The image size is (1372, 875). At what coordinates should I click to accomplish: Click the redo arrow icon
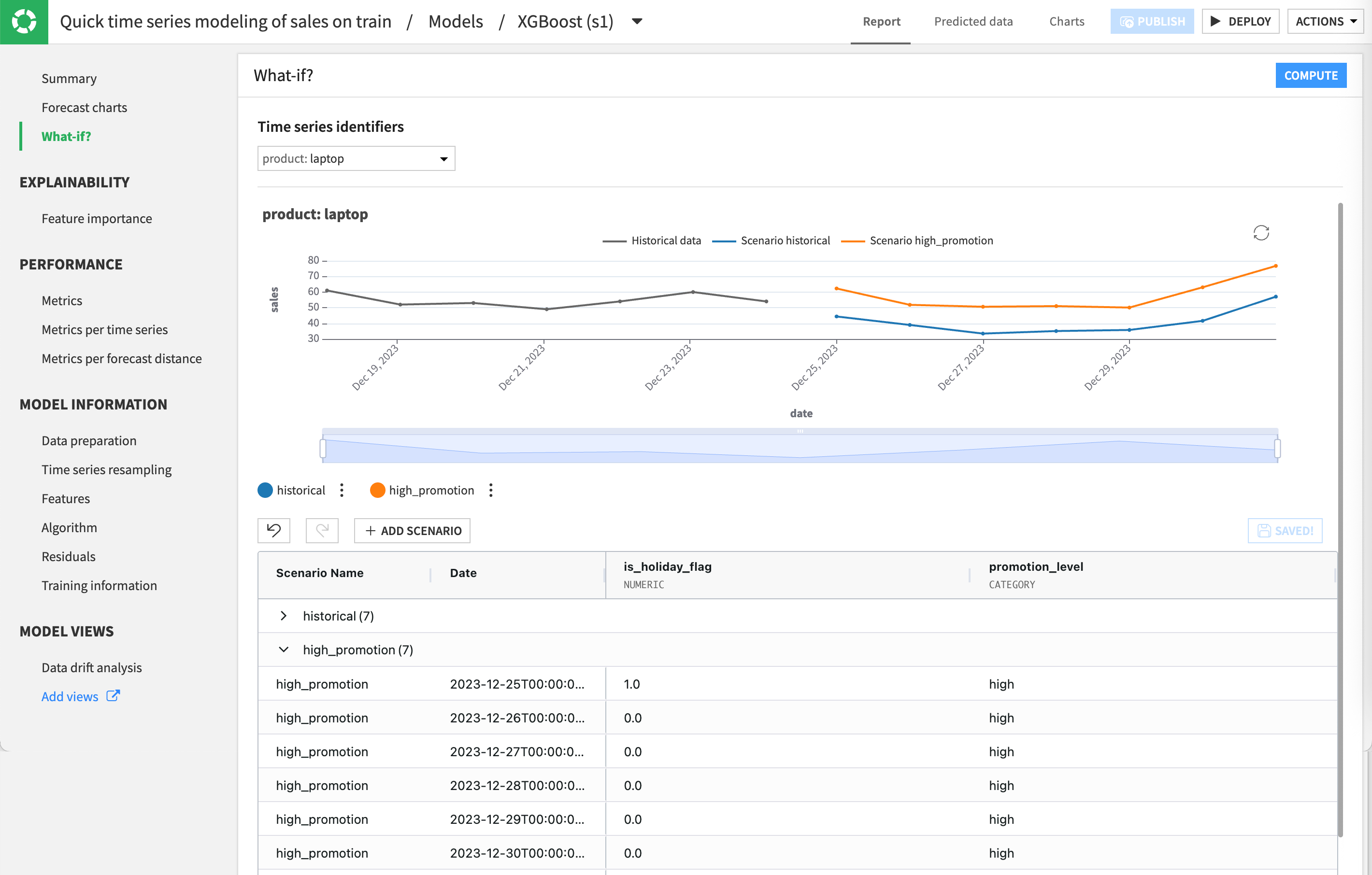click(322, 530)
